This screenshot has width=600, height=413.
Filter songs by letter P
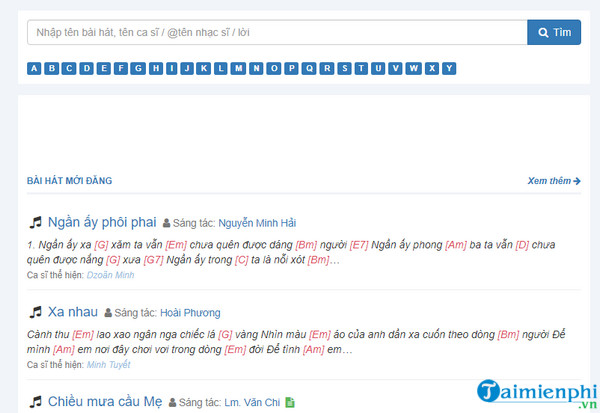pyautogui.click(x=291, y=69)
